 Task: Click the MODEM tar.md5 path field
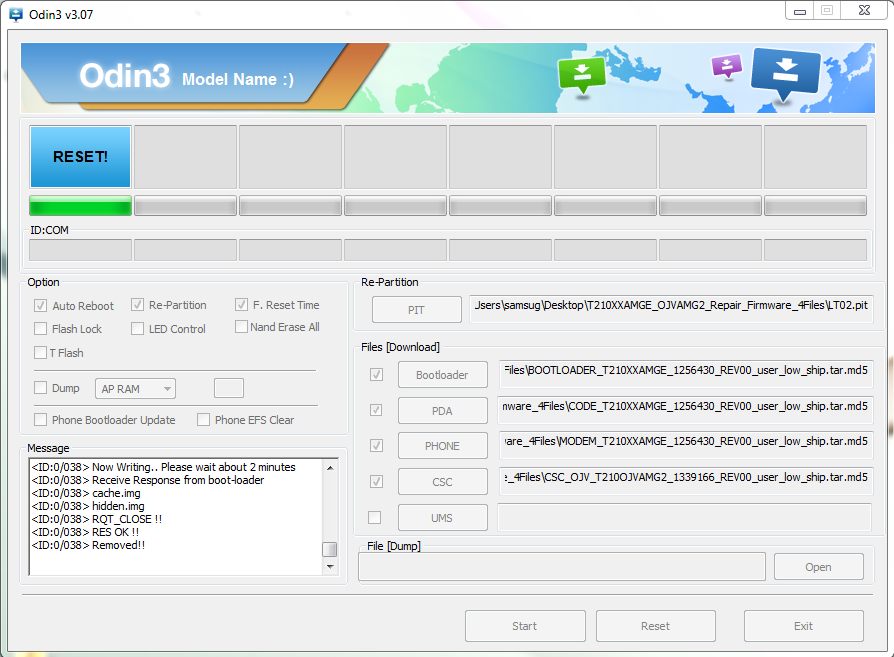click(x=686, y=445)
